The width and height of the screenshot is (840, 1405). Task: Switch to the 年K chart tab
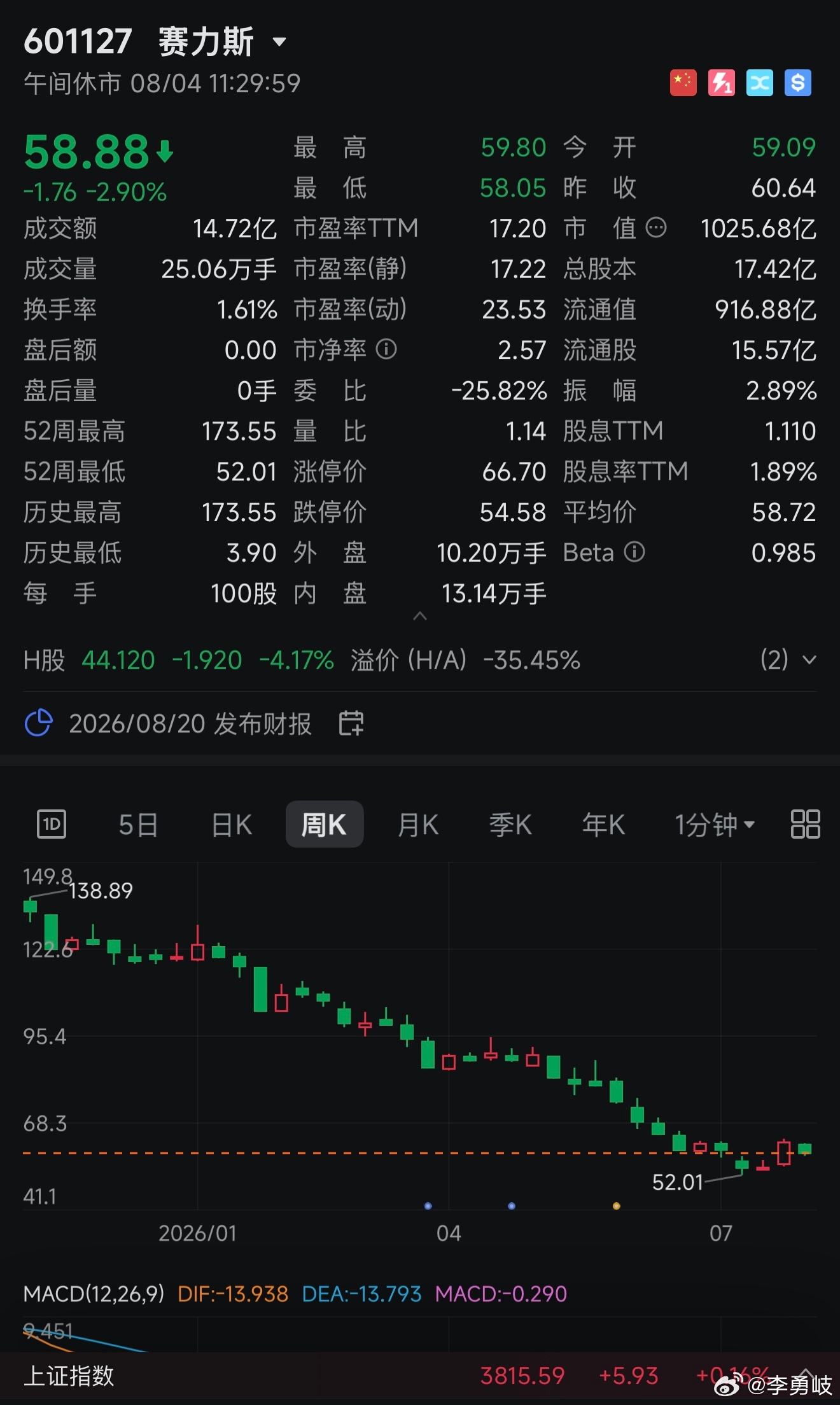coord(604,825)
